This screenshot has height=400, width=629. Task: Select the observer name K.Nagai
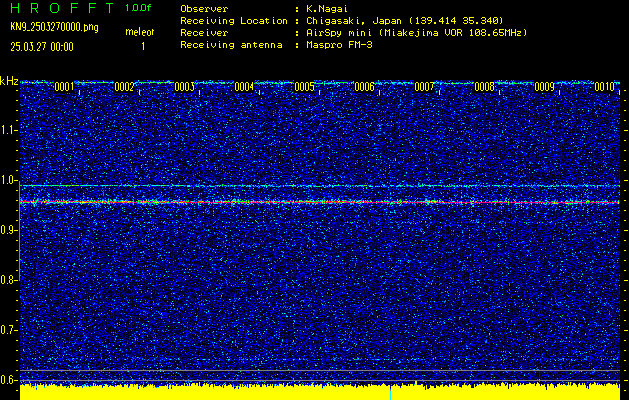[329, 9]
